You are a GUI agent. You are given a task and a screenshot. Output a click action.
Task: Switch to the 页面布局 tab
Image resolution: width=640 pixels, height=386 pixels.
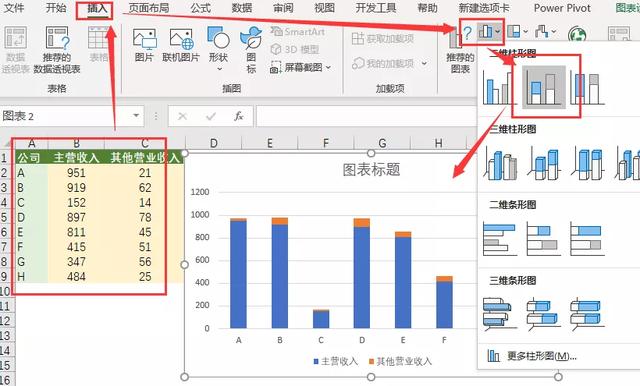tap(149, 8)
